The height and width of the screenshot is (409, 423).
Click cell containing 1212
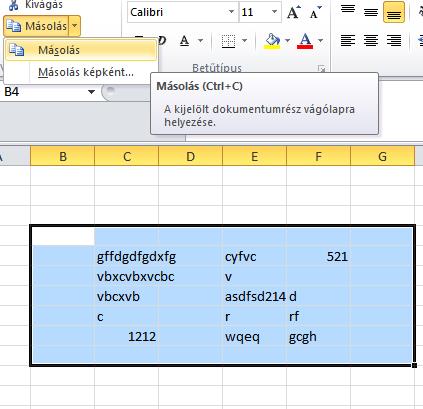[127, 336]
